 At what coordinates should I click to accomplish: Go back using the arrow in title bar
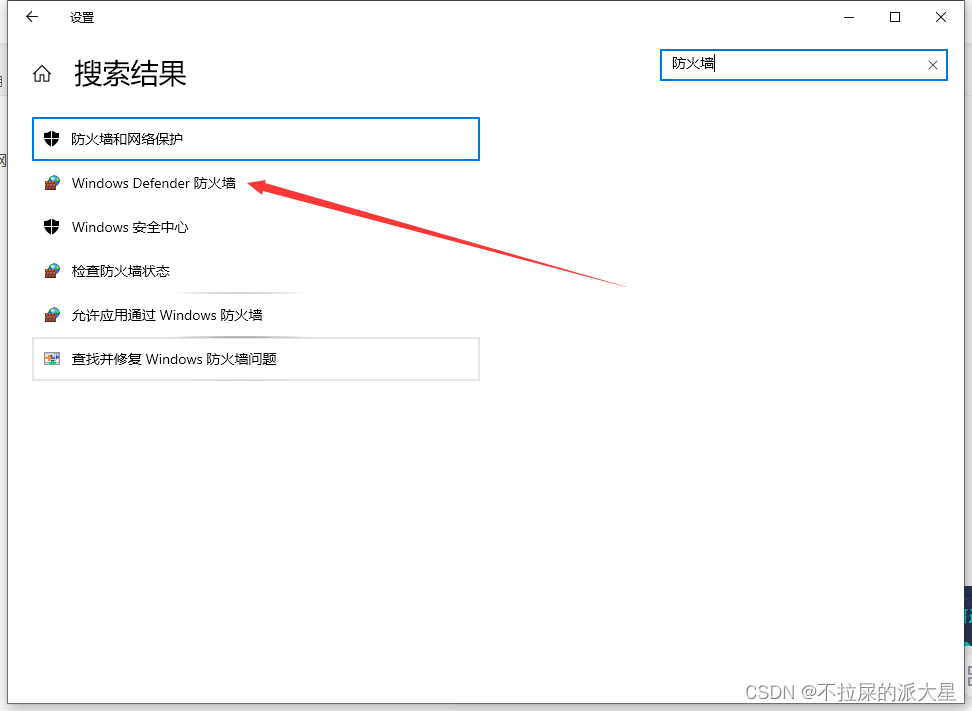pyautogui.click(x=32, y=17)
